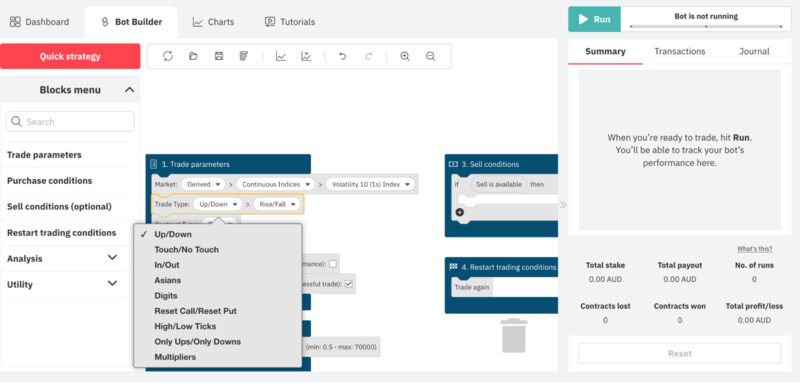Screen dimensions: 800x385
Task: Collapse the run panel with double chevron
Action: 563,205
